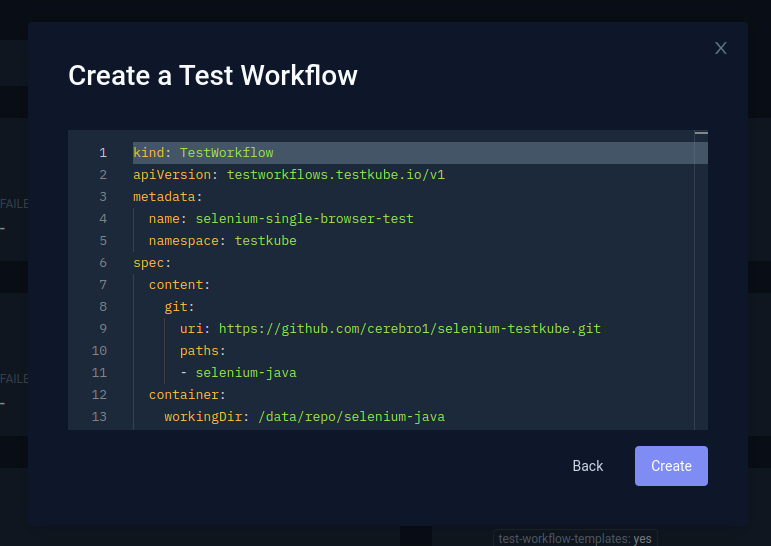Click line number 13 in gutter
The height and width of the screenshot is (546, 771).
[99, 417]
